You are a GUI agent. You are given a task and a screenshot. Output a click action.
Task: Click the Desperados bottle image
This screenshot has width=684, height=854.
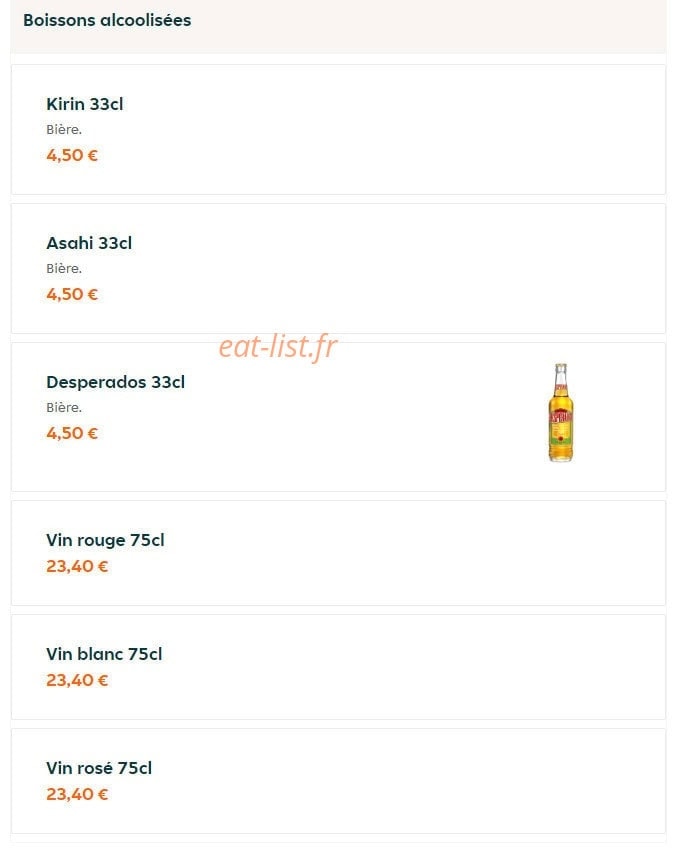[x=560, y=413]
